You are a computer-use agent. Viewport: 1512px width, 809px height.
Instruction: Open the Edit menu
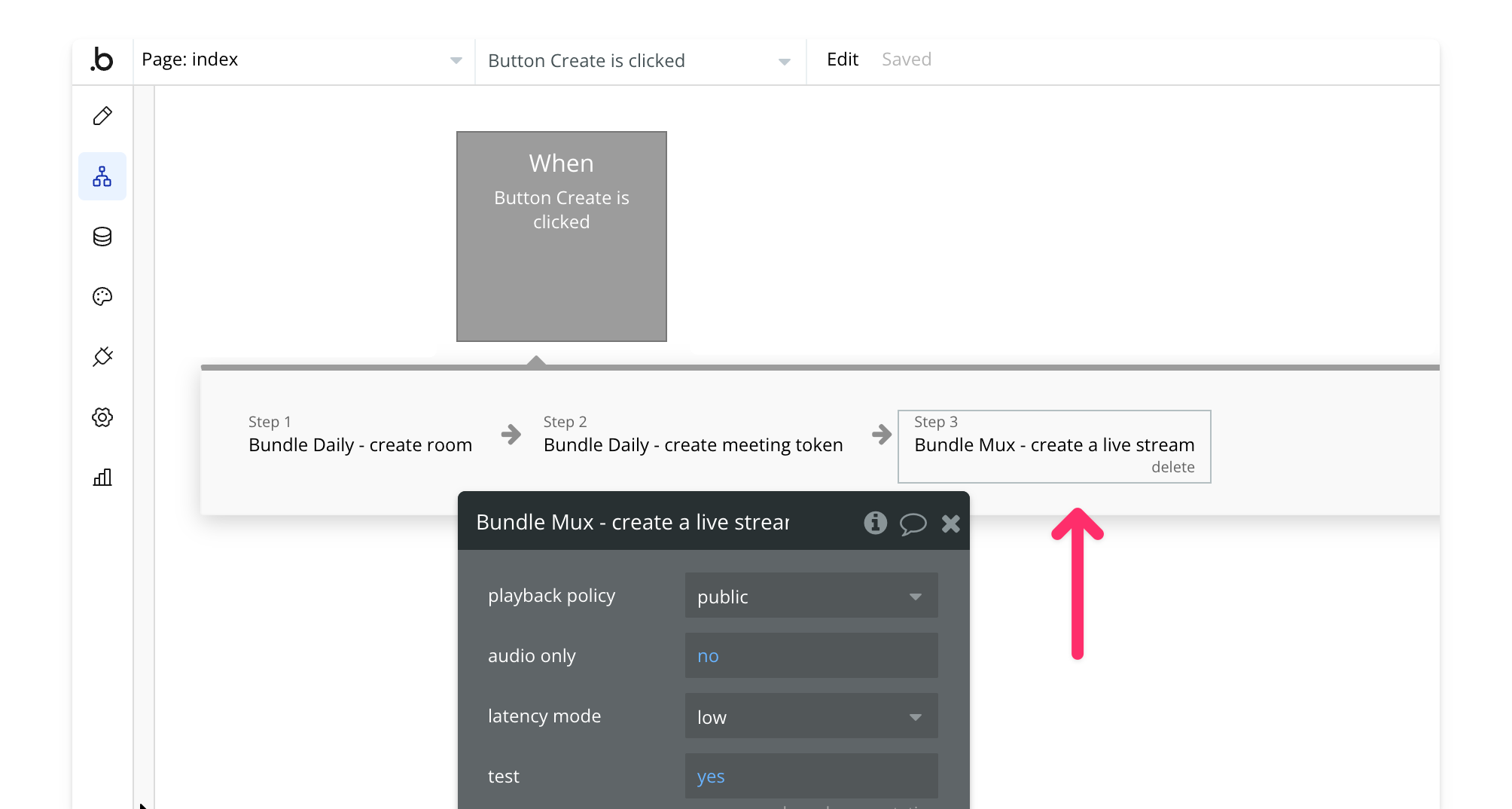point(842,60)
